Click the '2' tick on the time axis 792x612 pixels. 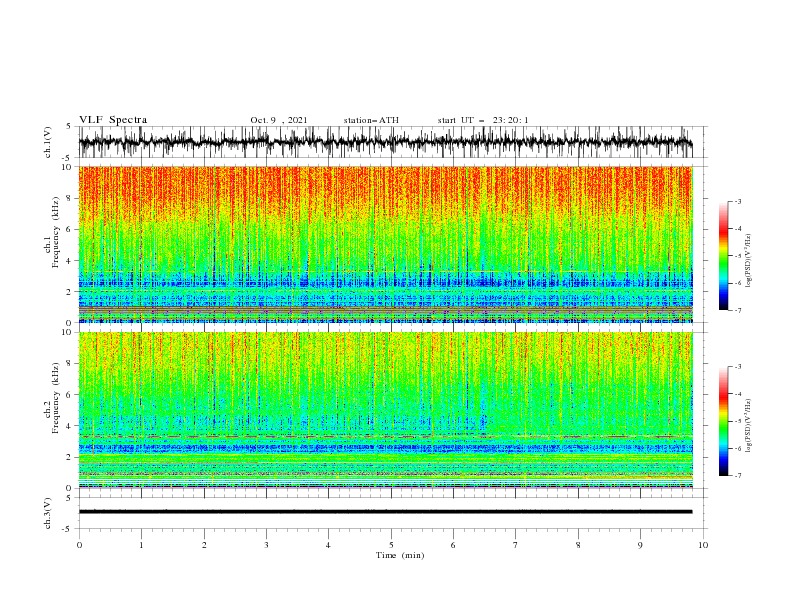[204, 545]
